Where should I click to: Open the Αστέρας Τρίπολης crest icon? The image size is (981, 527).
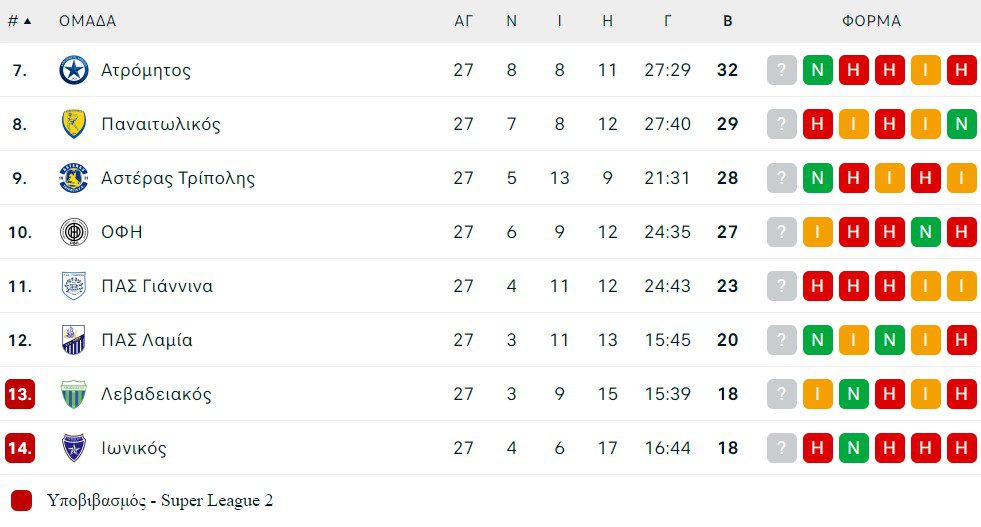[x=74, y=178]
